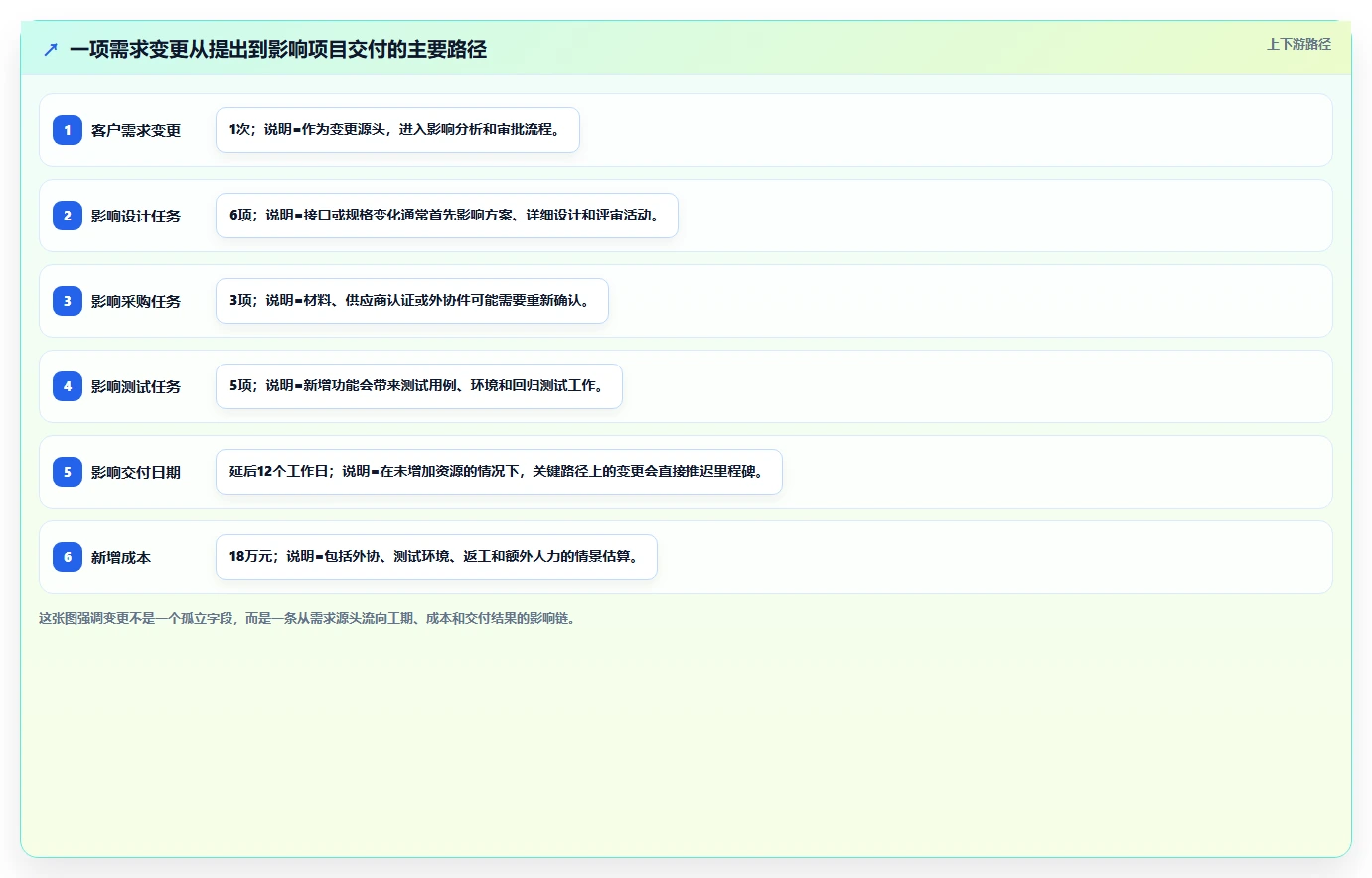Image resolution: width=1372 pixels, height=878 pixels.
Task: Select the 客户需求变更 row label
Action: click(136, 130)
